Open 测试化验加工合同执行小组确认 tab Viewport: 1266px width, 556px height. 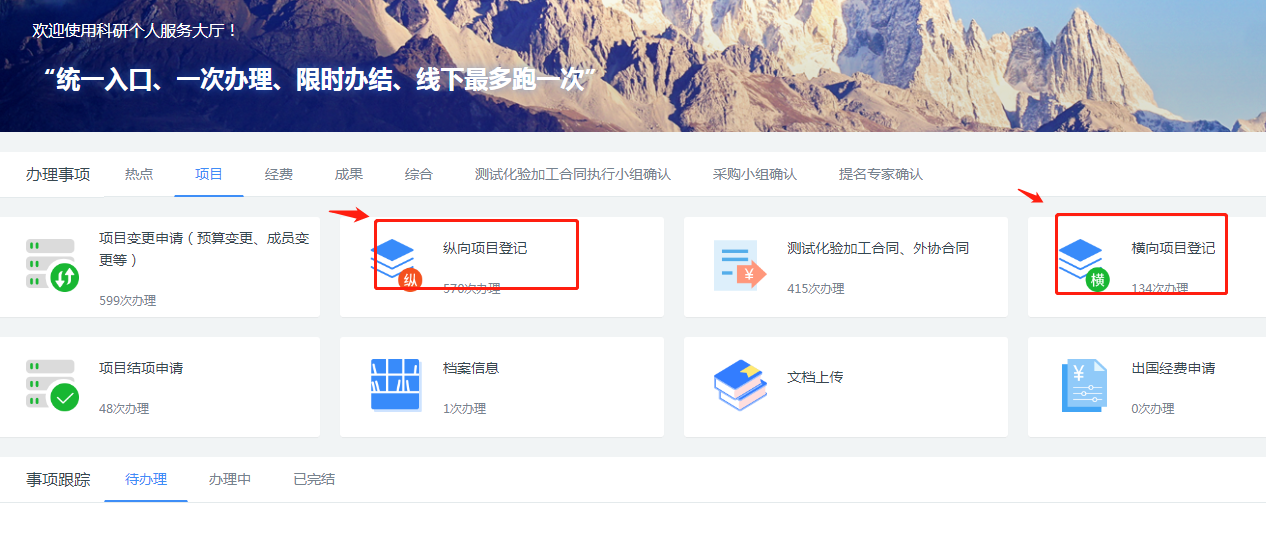(573, 174)
